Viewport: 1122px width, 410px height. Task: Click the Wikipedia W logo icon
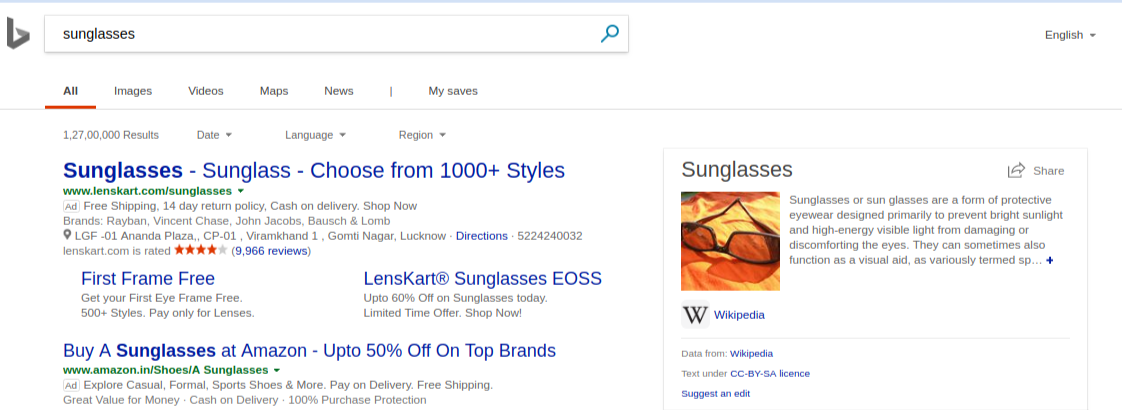(696, 315)
